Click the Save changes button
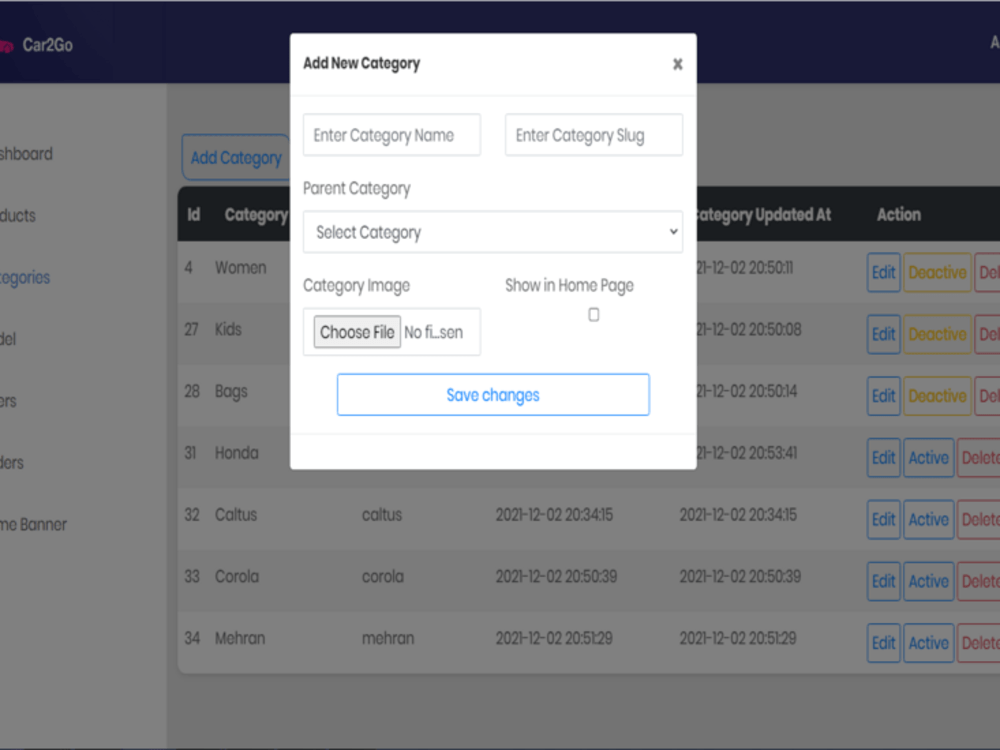 coord(492,394)
